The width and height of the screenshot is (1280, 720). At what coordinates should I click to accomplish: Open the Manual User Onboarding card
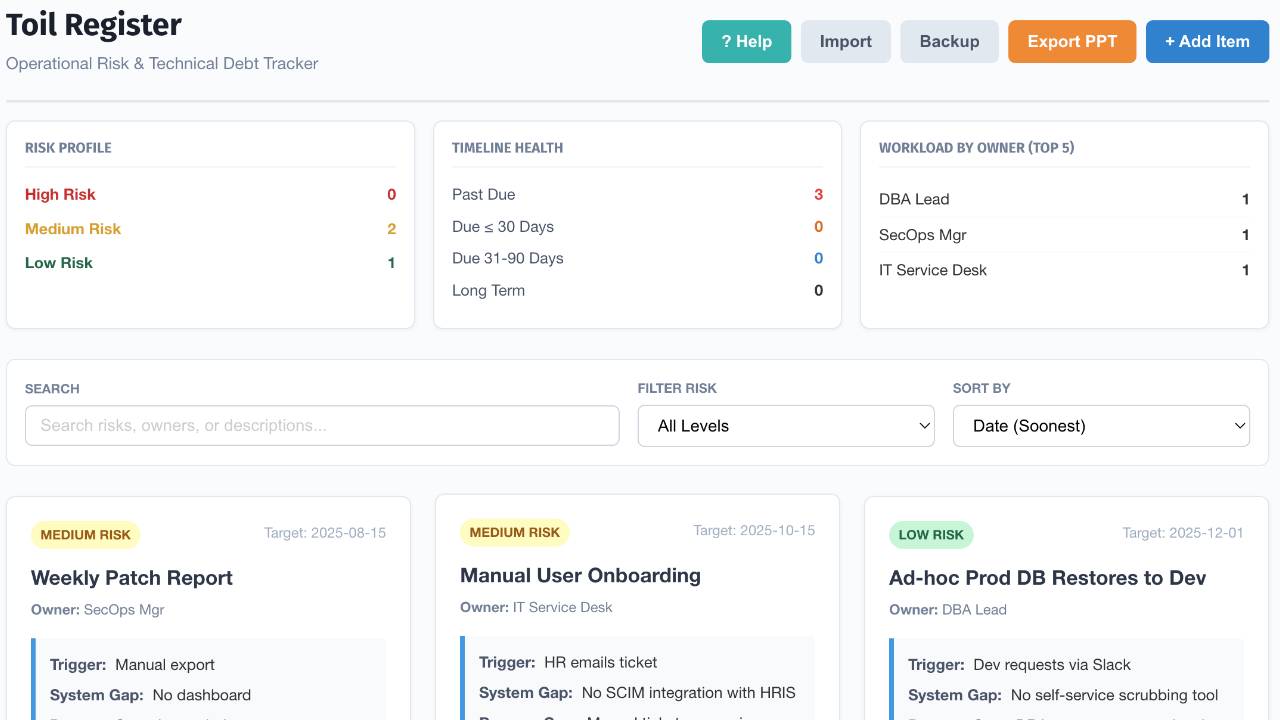coord(580,575)
